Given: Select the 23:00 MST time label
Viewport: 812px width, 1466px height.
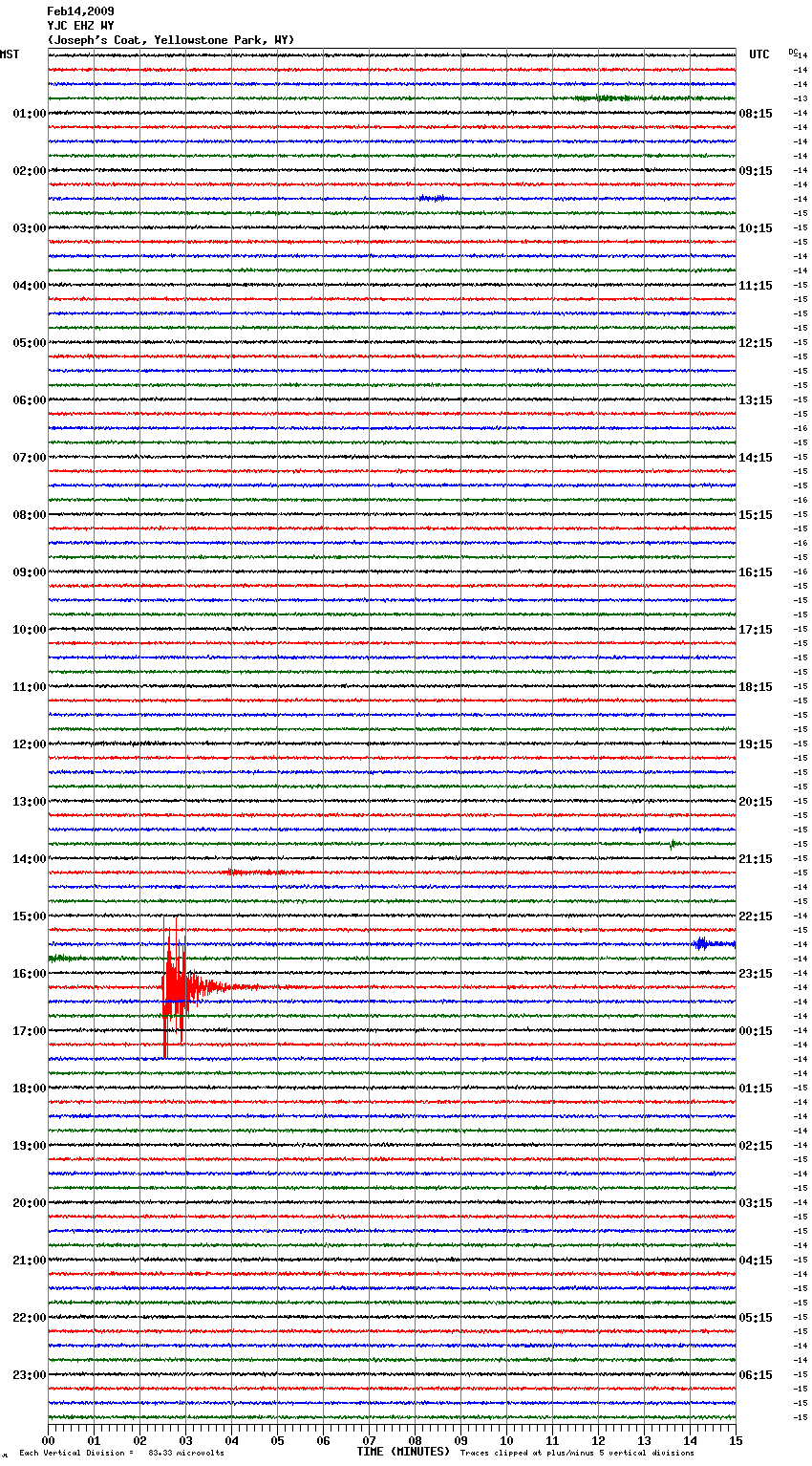Looking at the screenshot, I should [29, 1375].
